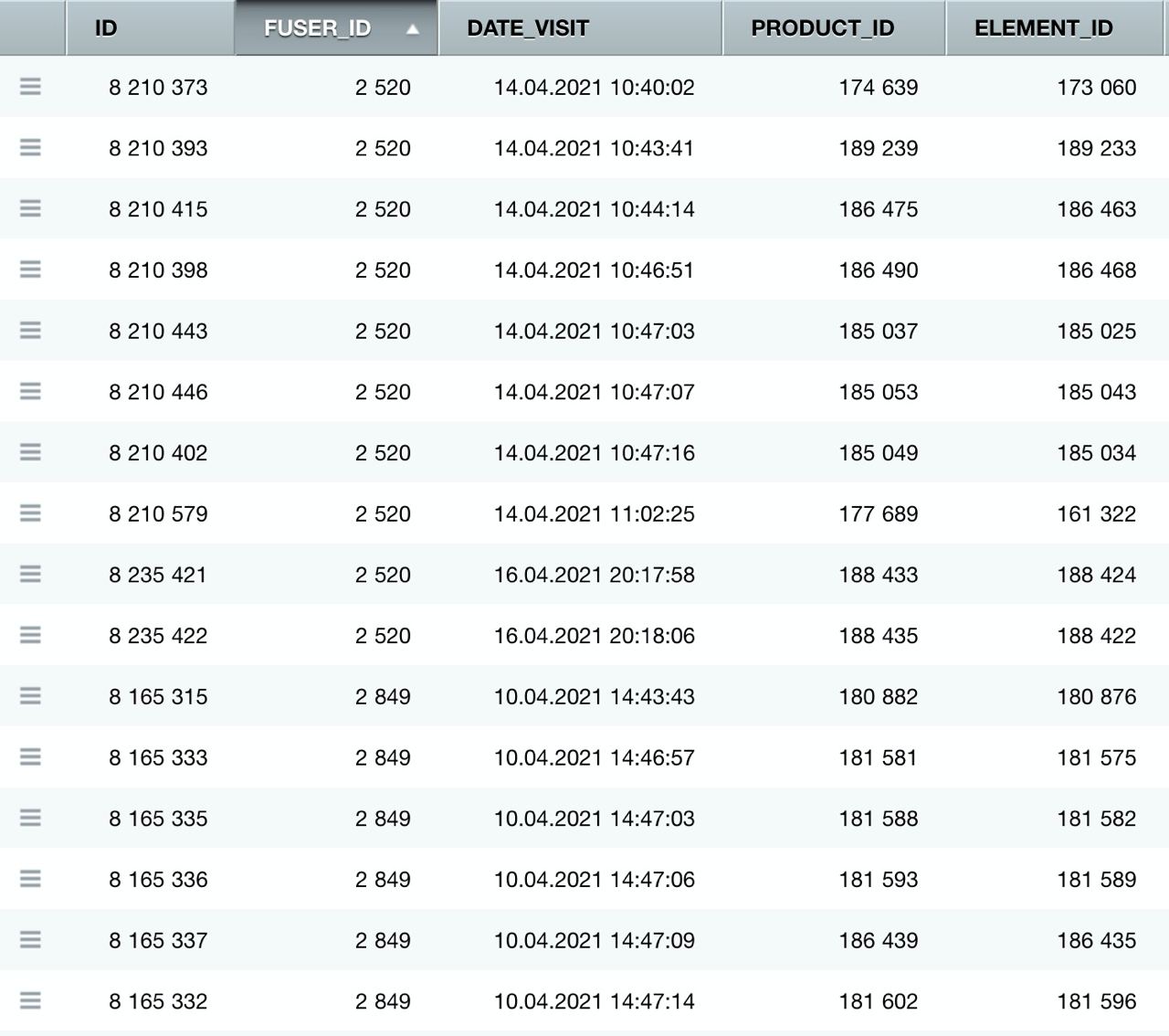Select product ID 186 475
This screenshot has height=1036, width=1169.
tap(879, 209)
